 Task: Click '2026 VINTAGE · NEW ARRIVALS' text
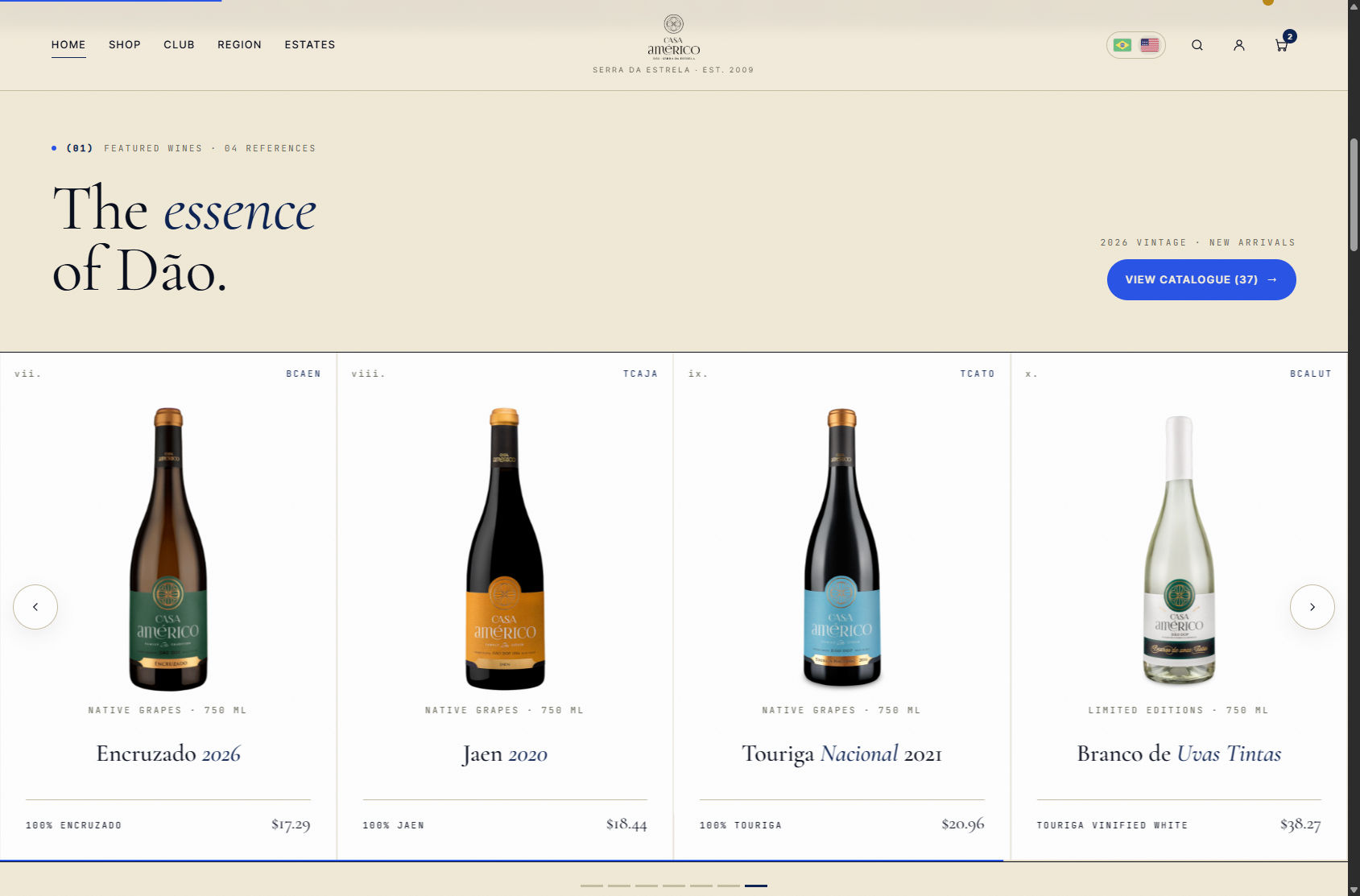click(x=1198, y=242)
